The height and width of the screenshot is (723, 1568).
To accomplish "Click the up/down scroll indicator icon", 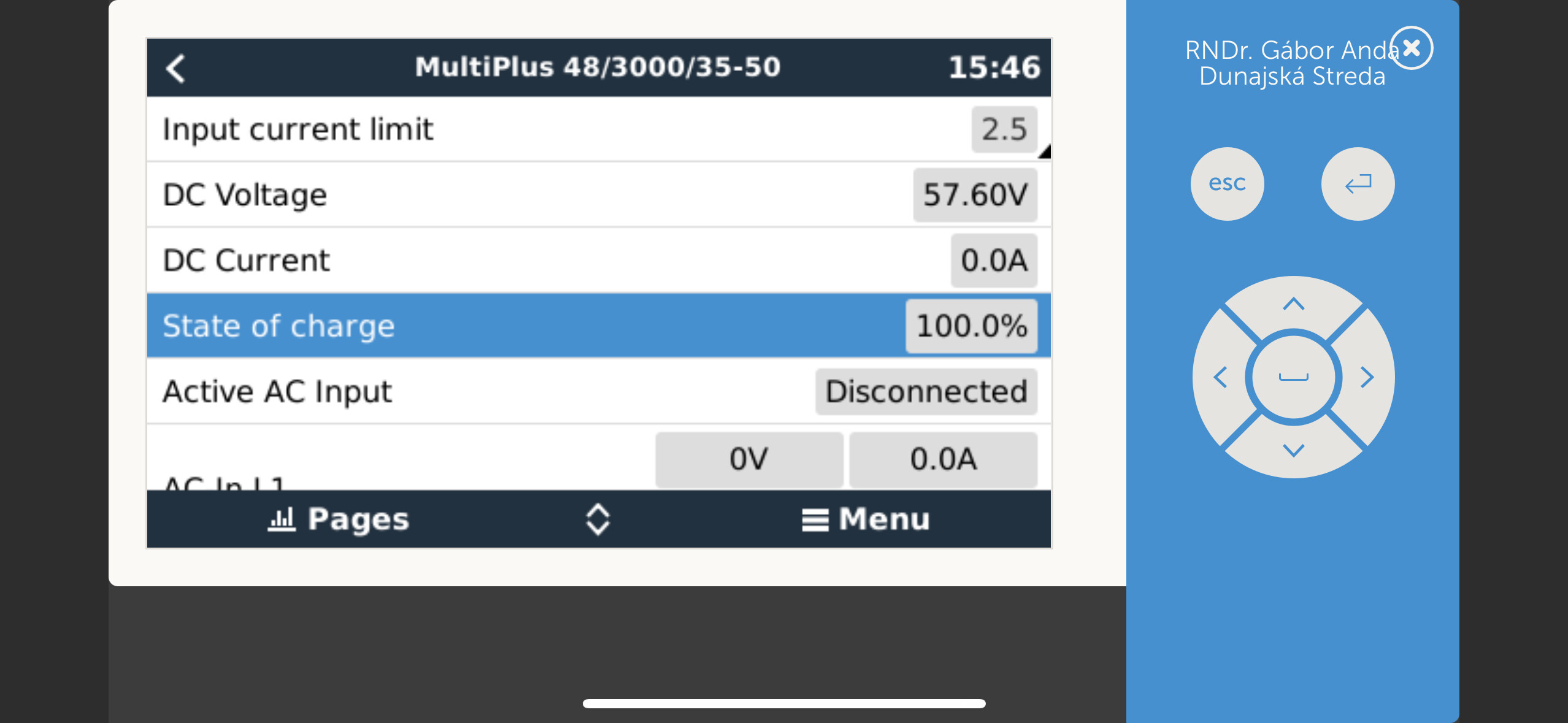I will pyautogui.click(x=598, y=519).
